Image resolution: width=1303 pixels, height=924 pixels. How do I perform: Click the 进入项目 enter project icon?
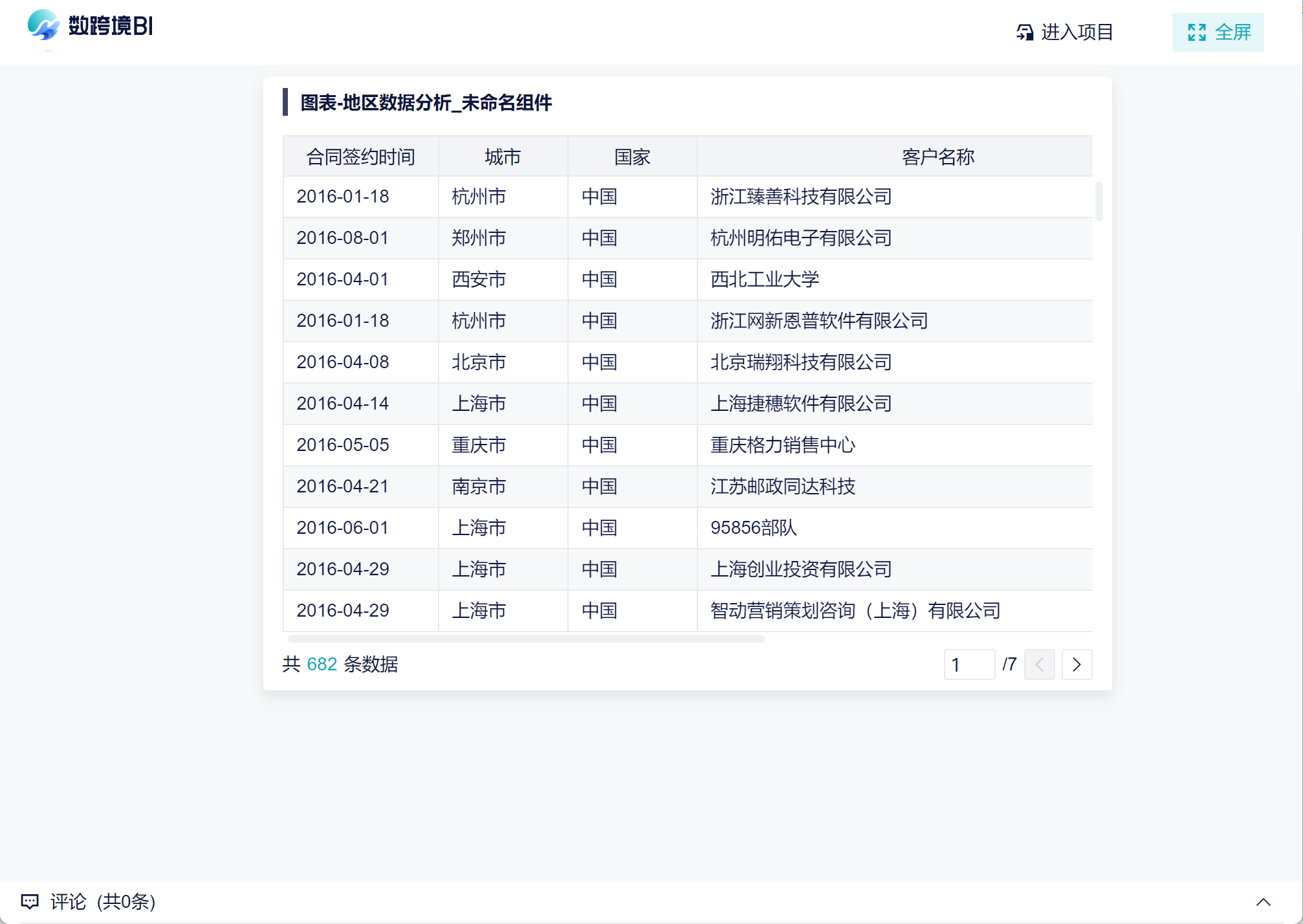(1025, 32)
